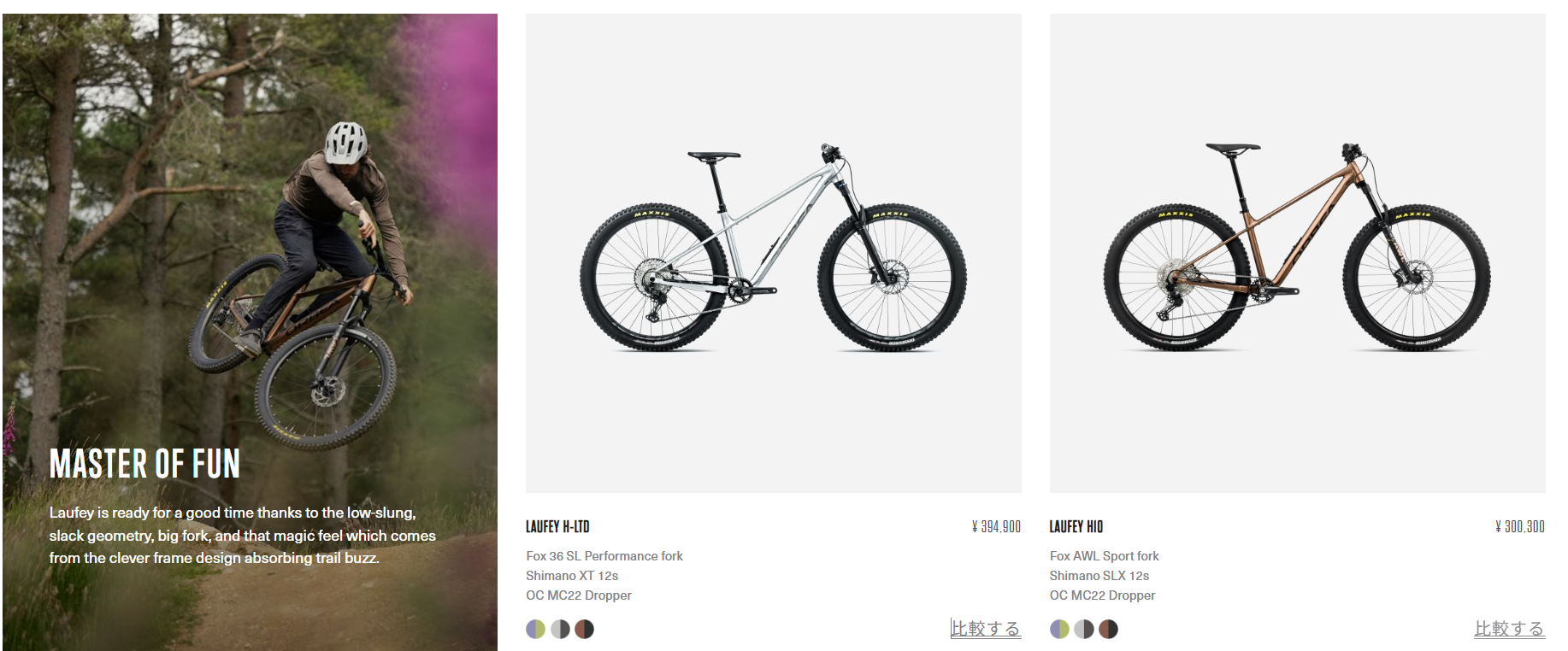The image size is (1568, 651).
Task: Click the Fox 36 SL Performance fork spec
Action: tap(604, 556)
